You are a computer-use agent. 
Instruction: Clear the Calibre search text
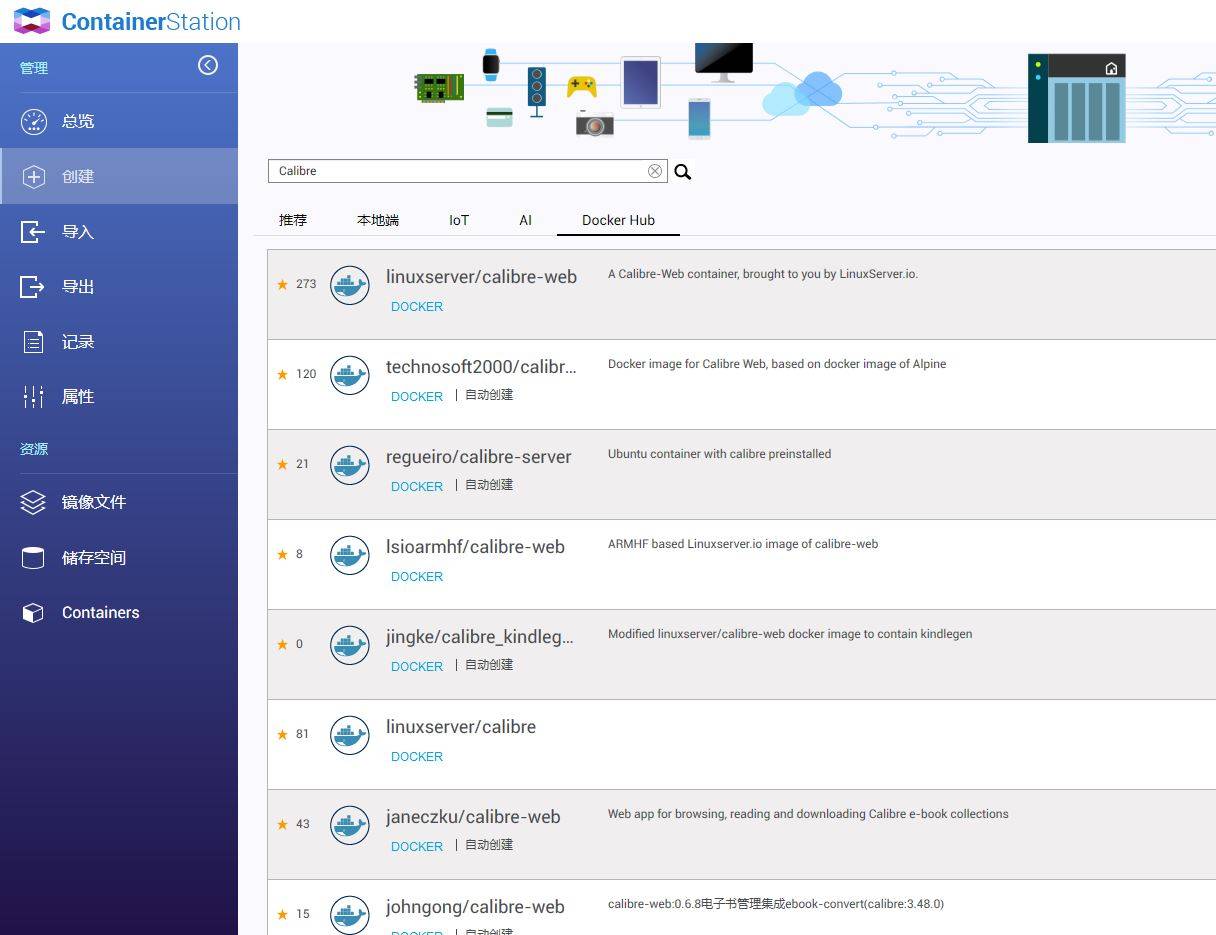655,171
